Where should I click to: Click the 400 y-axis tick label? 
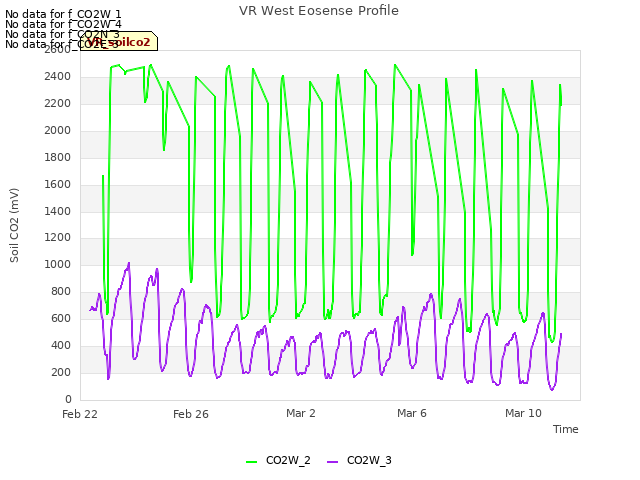(x=61, y=345)
